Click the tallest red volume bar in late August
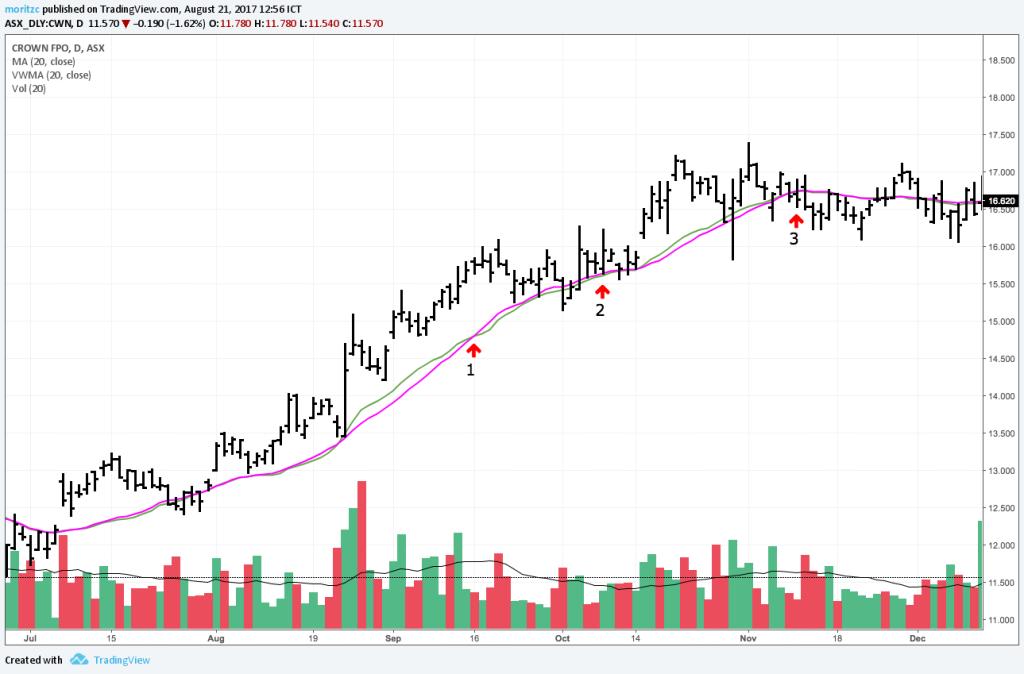This screenshot has height=674, width=1024. tap(362, 555)
